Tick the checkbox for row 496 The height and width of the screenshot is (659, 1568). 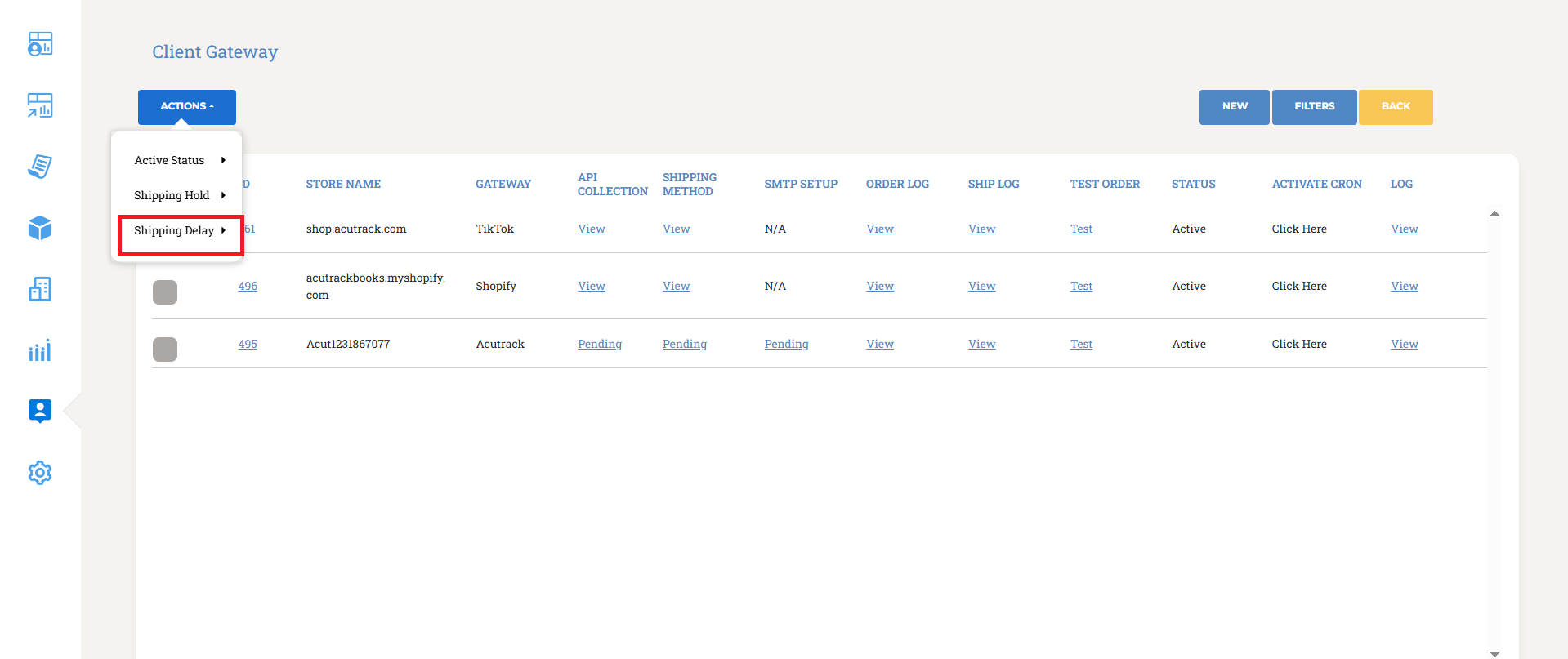(165, 292)
